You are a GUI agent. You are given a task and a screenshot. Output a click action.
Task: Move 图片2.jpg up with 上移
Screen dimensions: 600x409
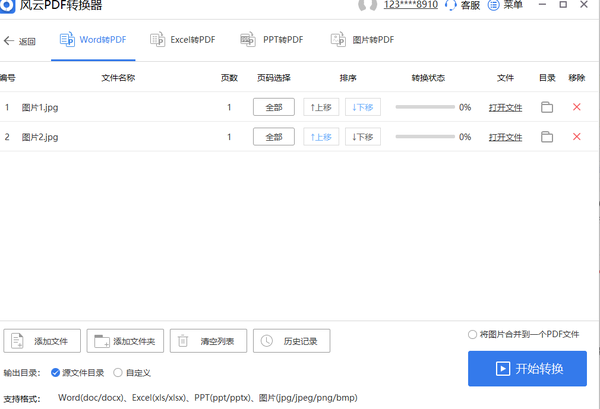pyautogui.click(x=321, y=137)
